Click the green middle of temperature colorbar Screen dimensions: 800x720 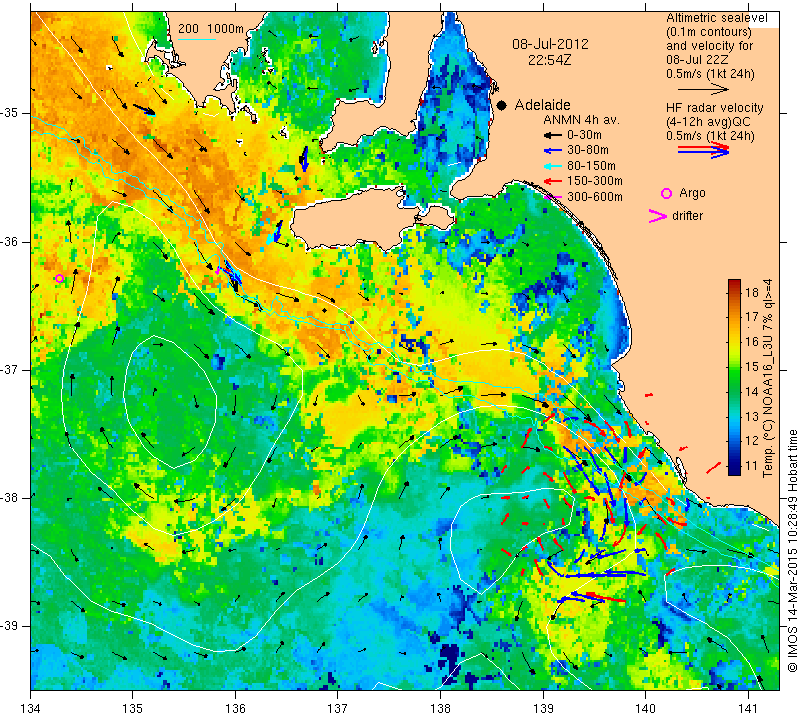(x=734, y=378)
